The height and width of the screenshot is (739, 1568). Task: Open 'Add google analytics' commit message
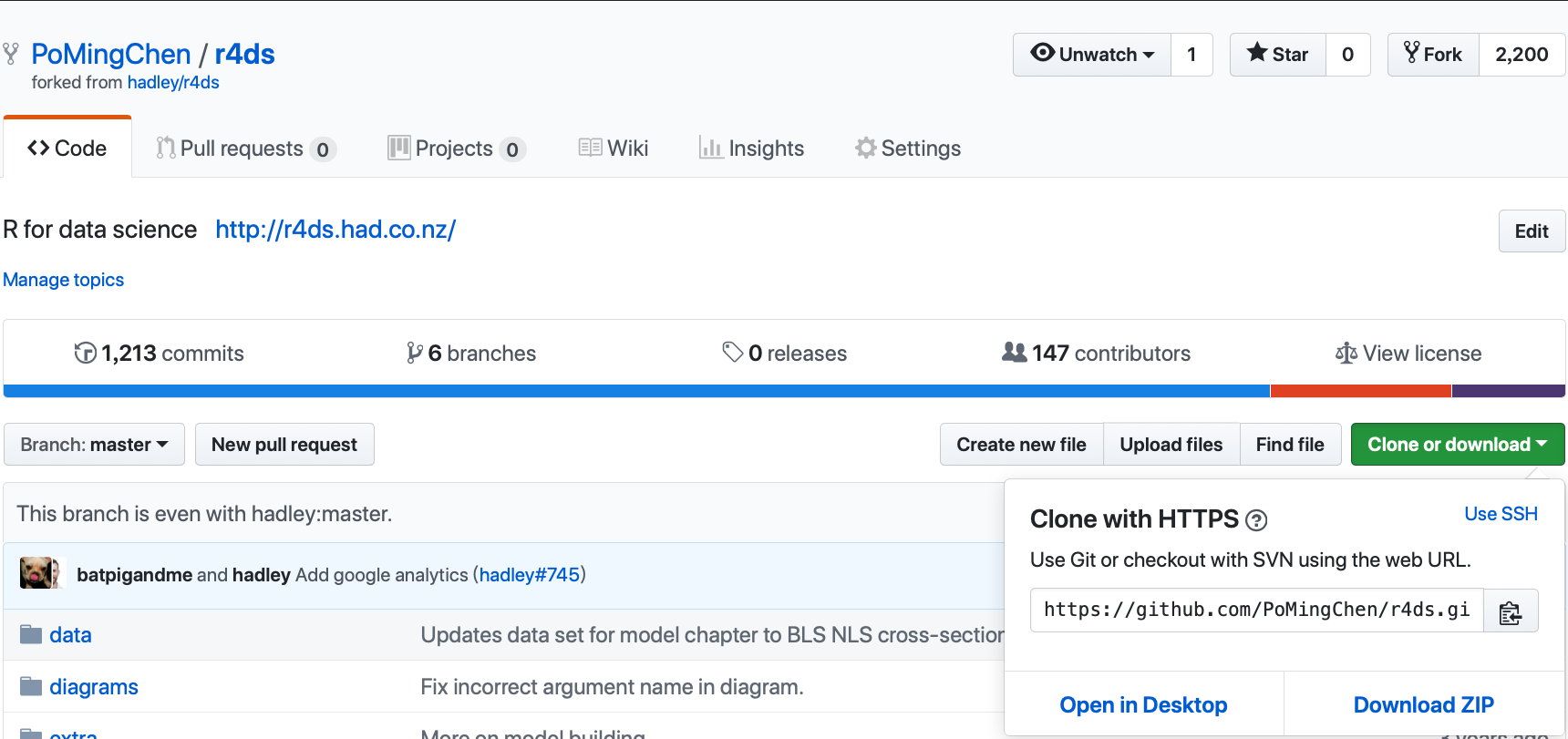coord(382,575)
